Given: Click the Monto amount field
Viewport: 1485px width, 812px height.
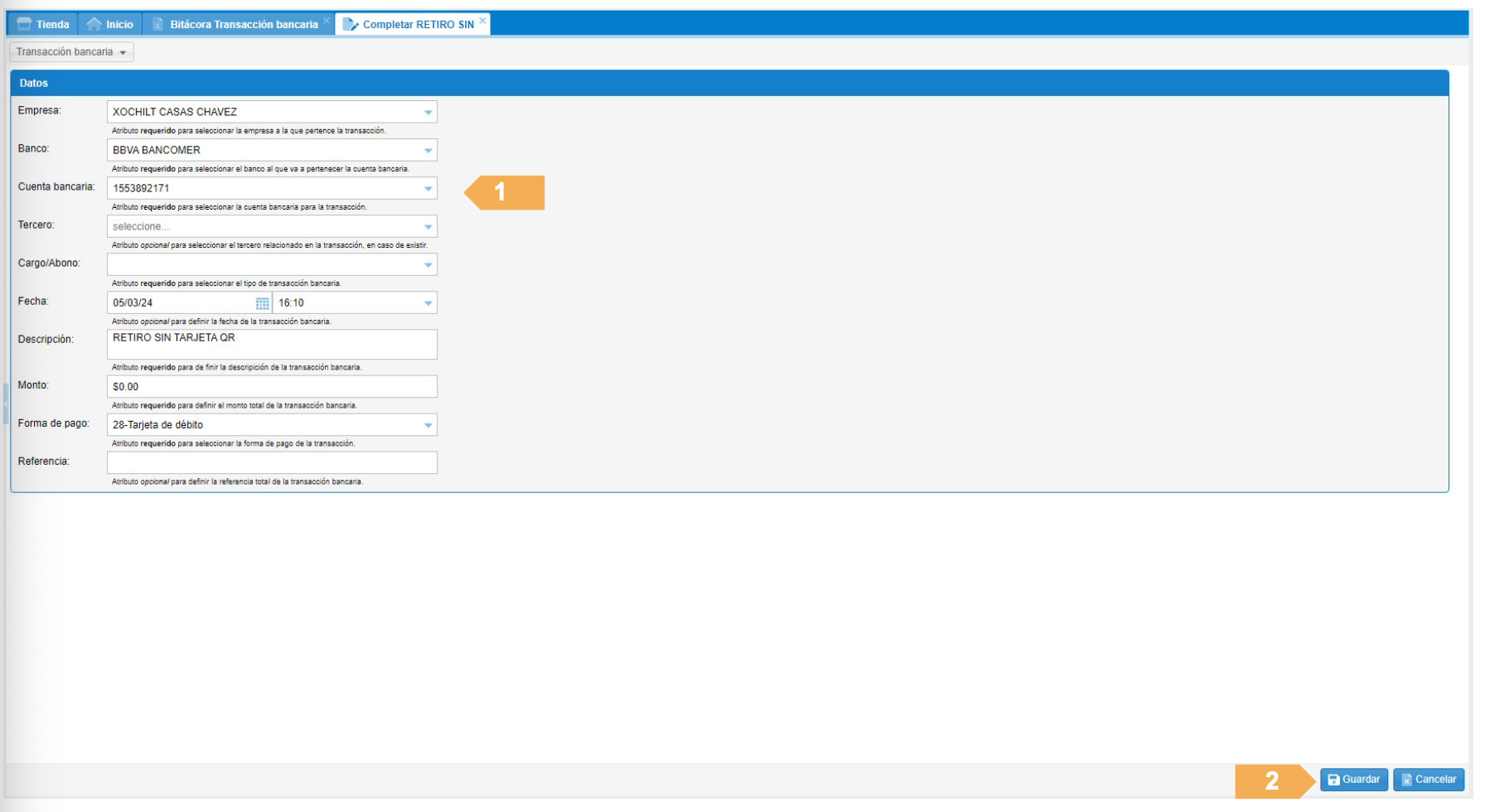Looking at the screenshot, I should coord(271,387).
